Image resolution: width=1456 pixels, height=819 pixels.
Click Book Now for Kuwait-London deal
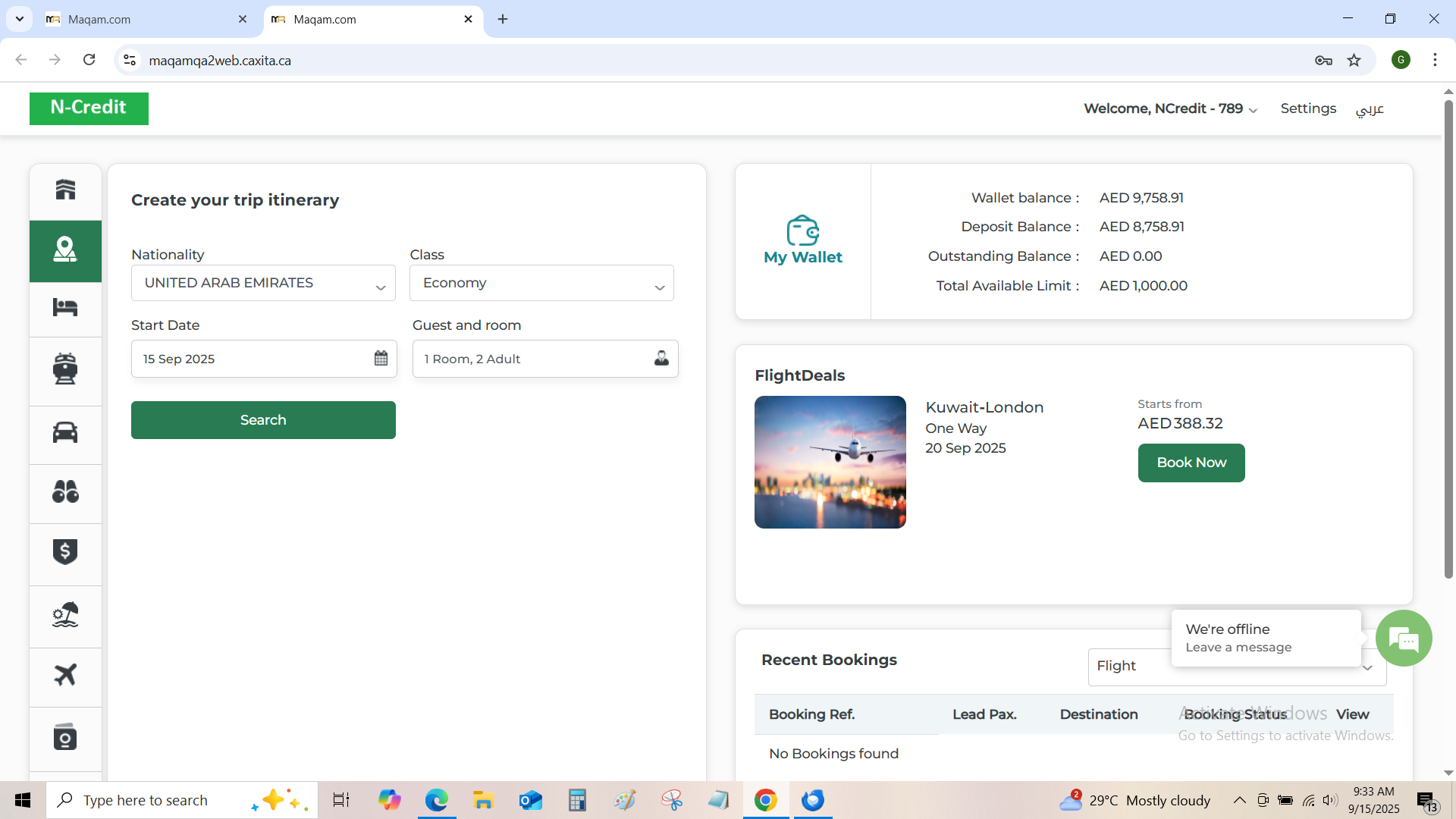[1191, 463]
